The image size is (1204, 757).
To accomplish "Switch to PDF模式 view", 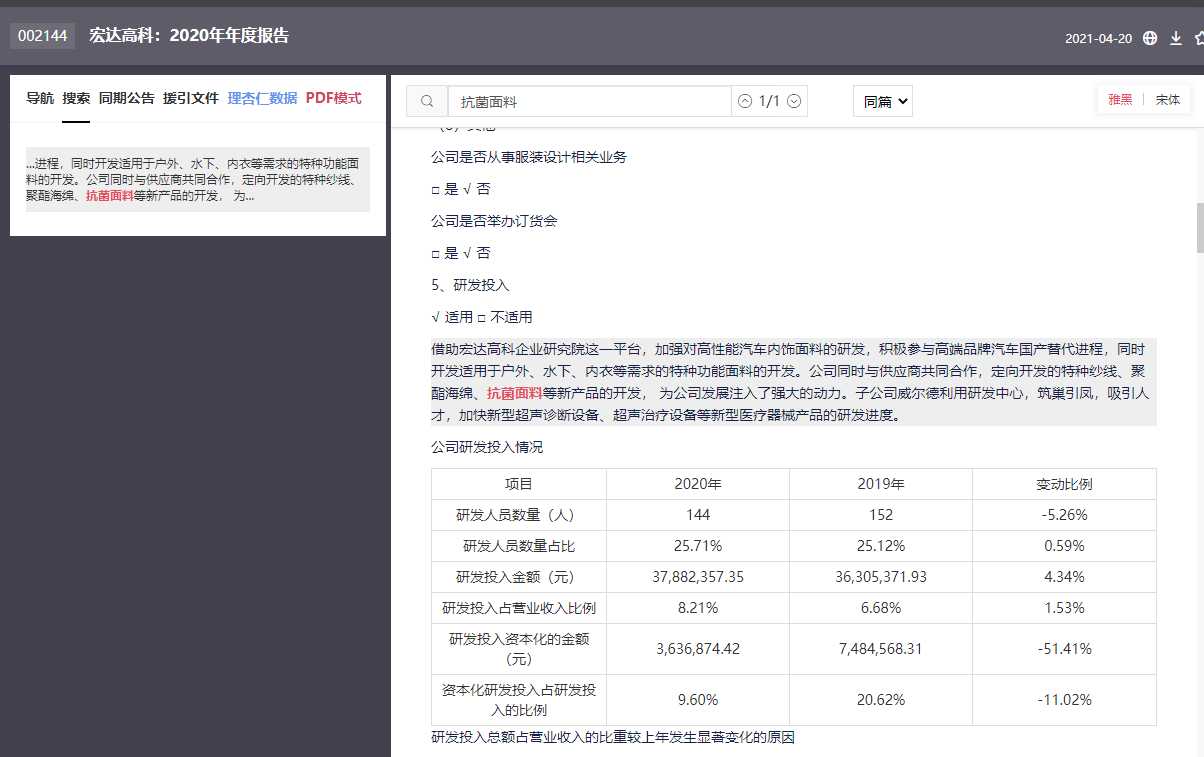I will tap(333, 98).
